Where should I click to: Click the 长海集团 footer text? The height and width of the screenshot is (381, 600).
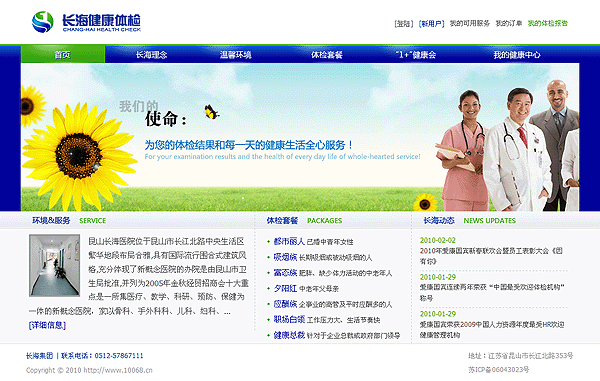[x=39, y=356]
